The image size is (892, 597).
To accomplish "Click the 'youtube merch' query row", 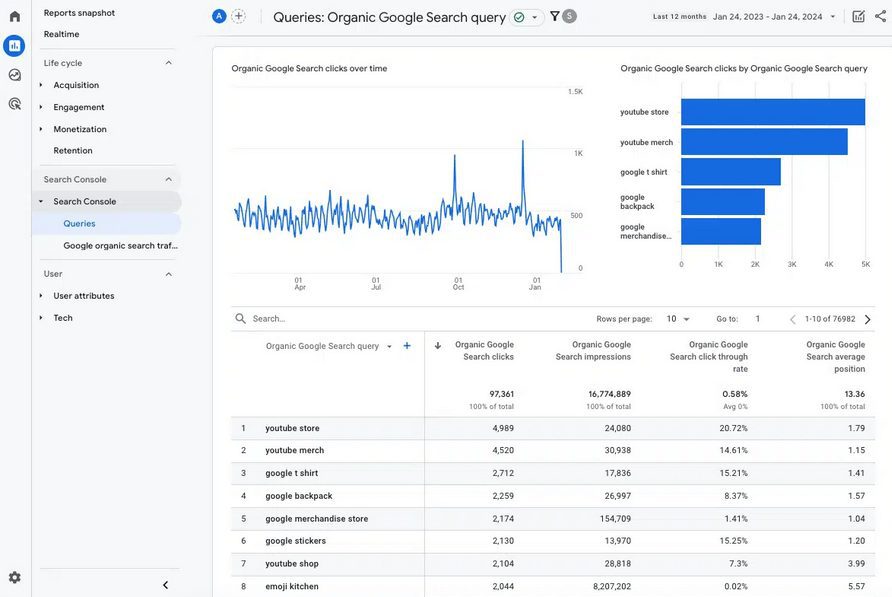I will 552,450.
